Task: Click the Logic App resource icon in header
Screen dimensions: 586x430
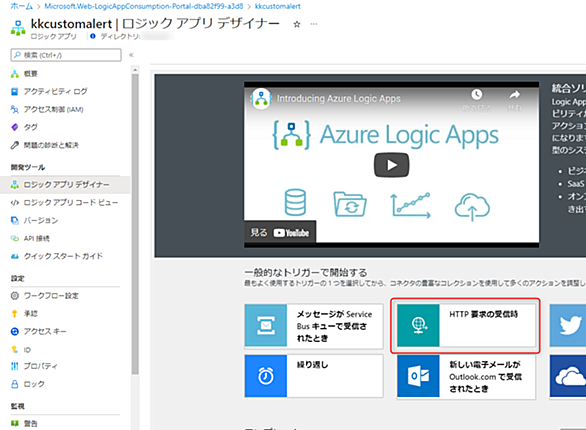Action: coord(18,28)
